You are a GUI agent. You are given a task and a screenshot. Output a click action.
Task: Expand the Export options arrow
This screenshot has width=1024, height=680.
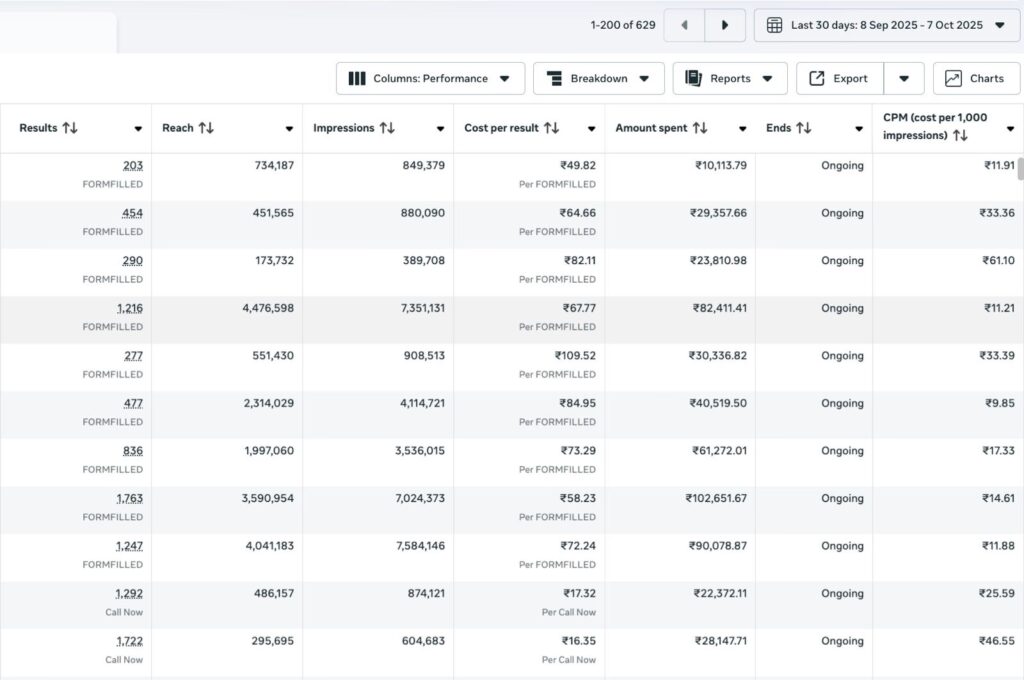(904, 79)
